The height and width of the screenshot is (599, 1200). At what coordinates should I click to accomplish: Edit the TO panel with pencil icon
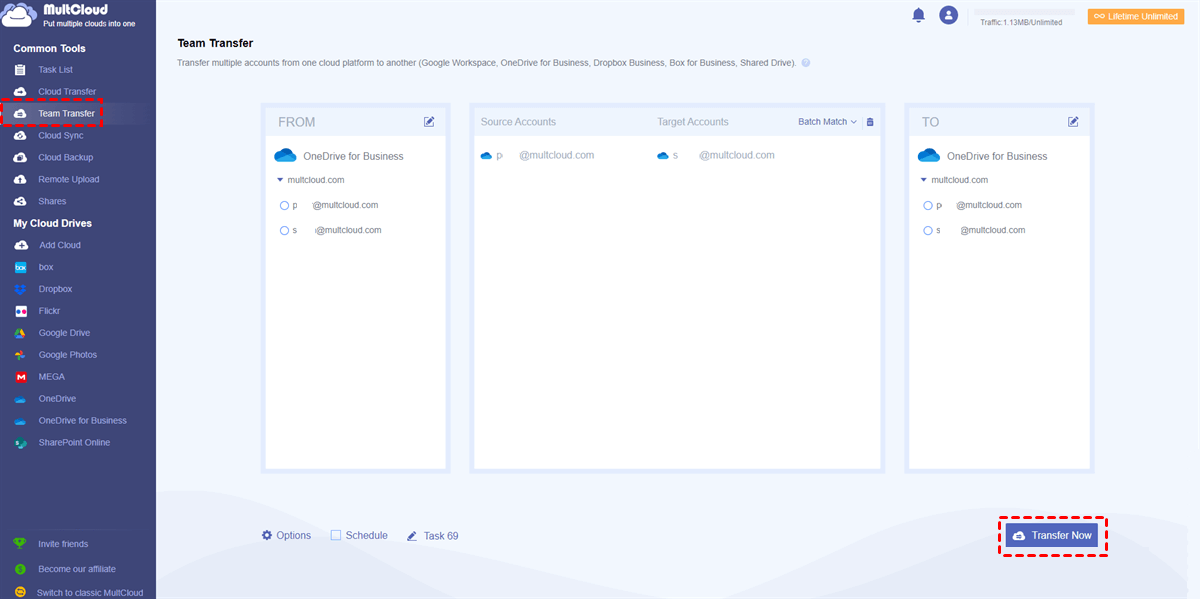click(1073, 122)
